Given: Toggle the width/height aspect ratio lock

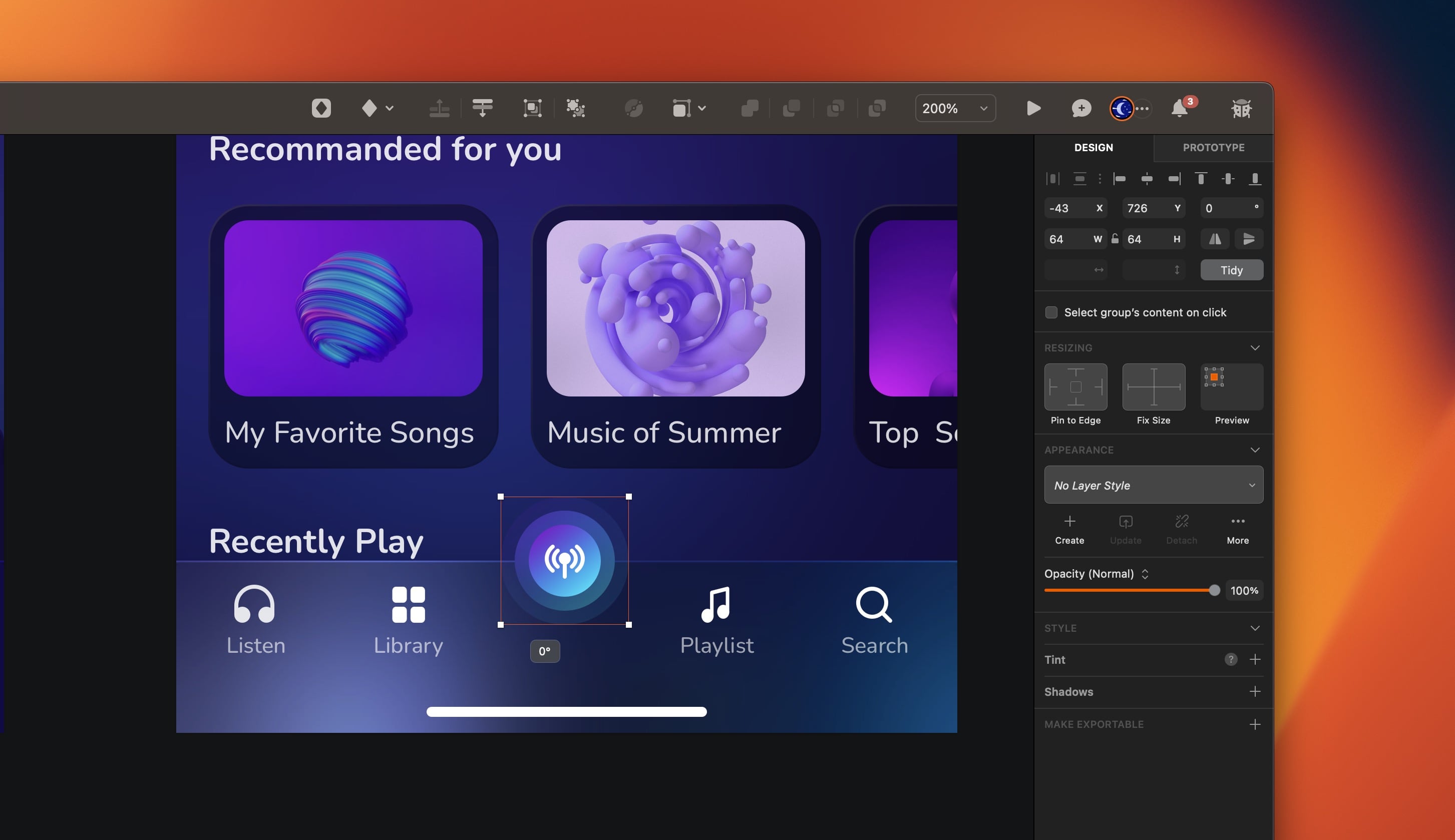Looking at the screenshot, I should point(1115,239).
